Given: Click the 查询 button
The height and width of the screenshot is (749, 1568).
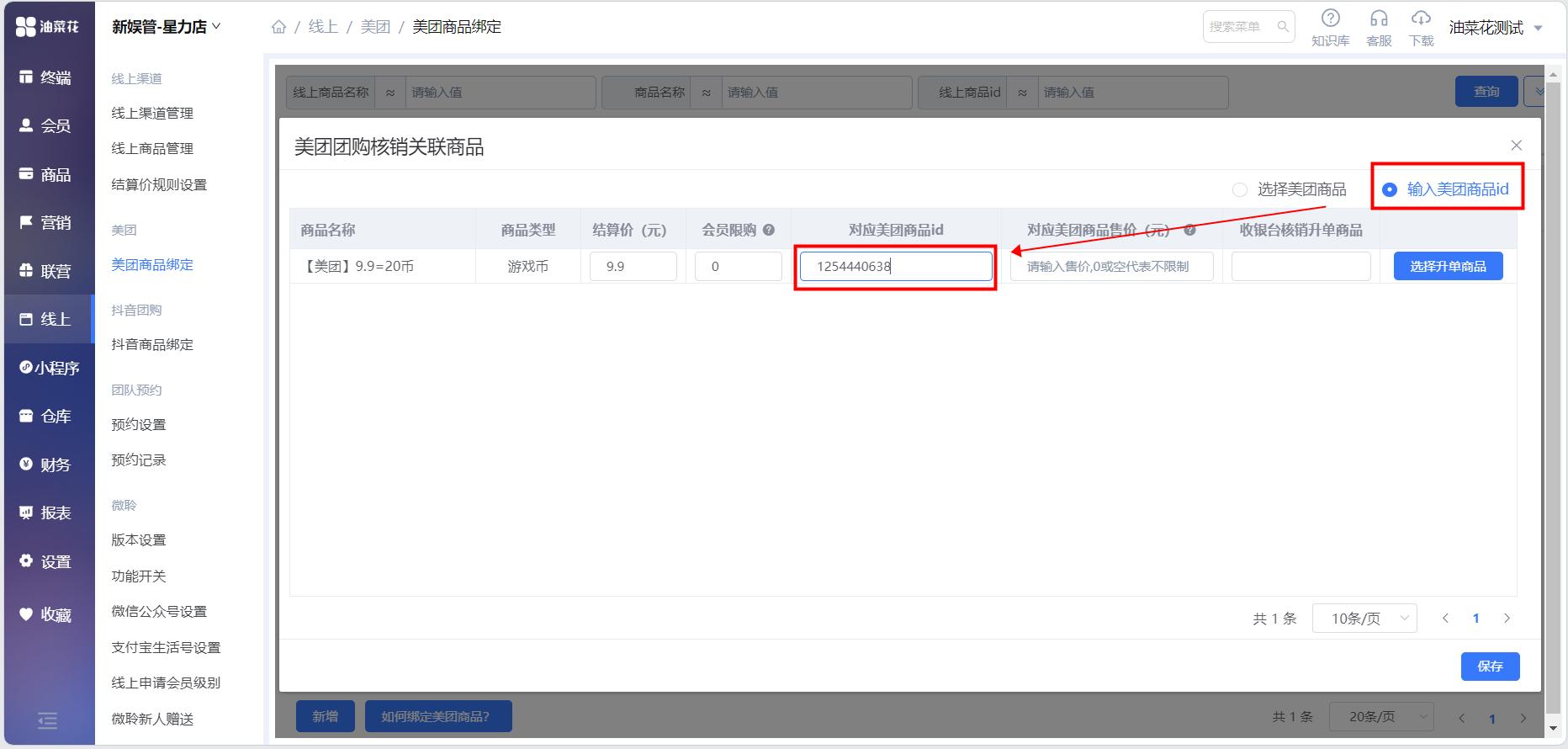Looking at the screenshot, I should (1486, 91).
